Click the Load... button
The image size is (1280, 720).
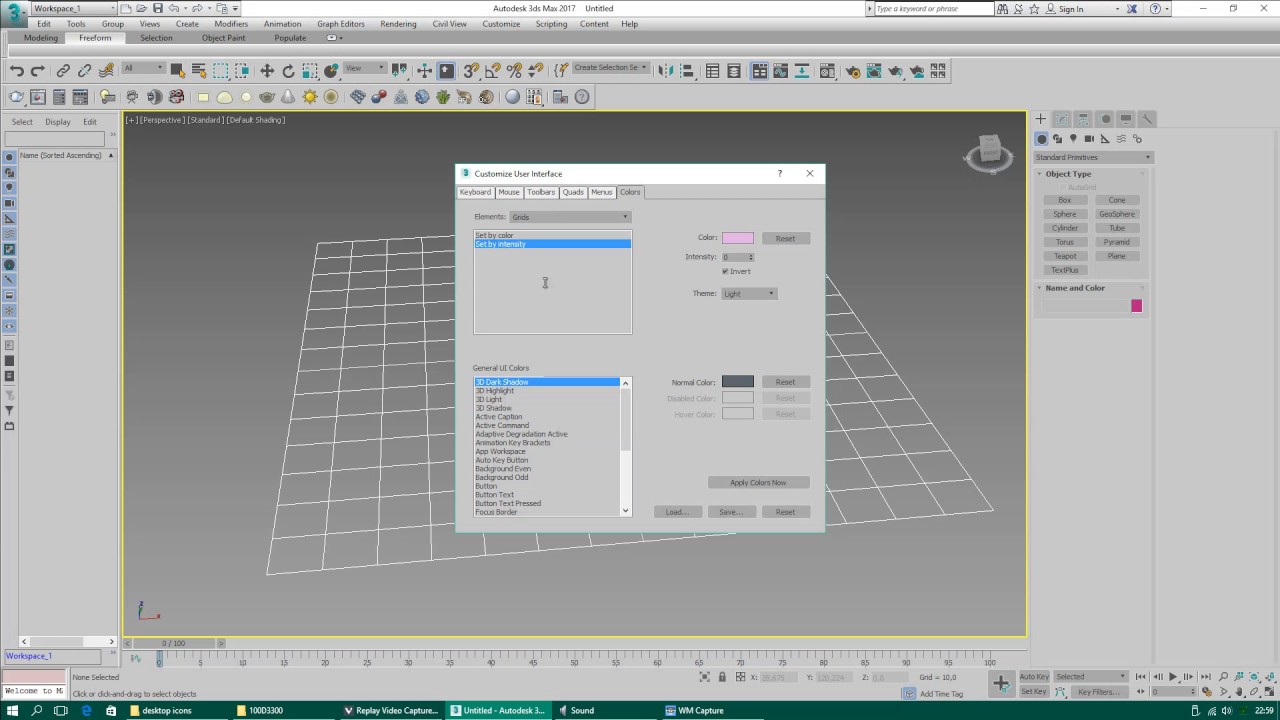677,512
